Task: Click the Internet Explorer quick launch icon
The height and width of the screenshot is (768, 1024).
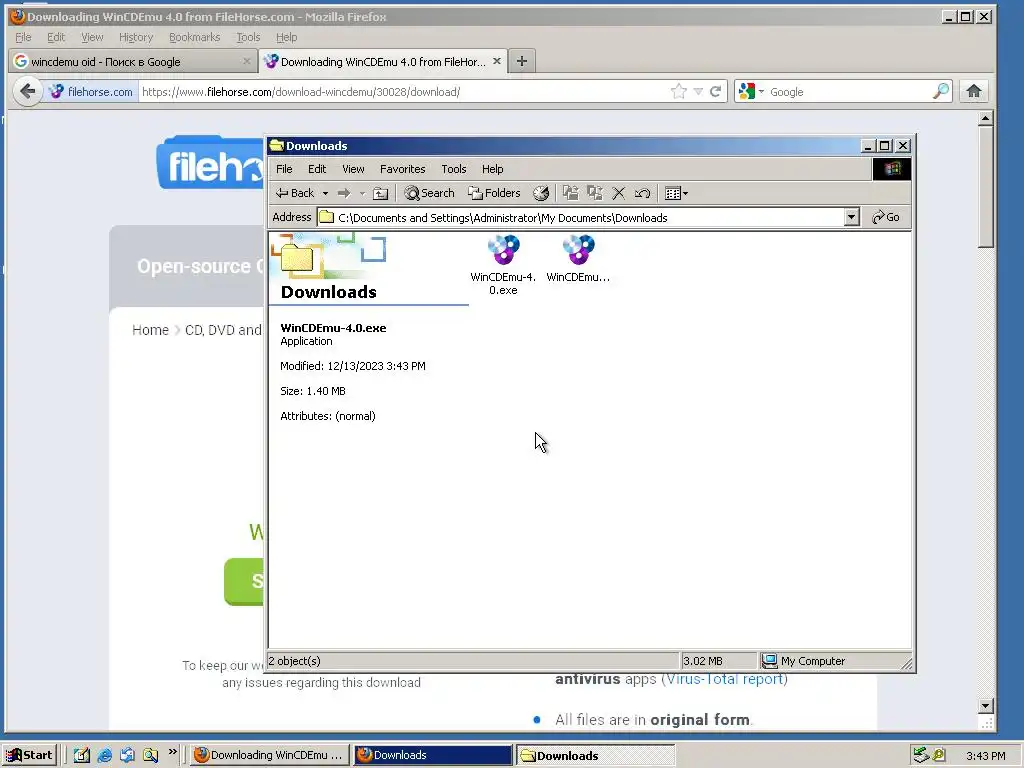Action: (104, 755)
